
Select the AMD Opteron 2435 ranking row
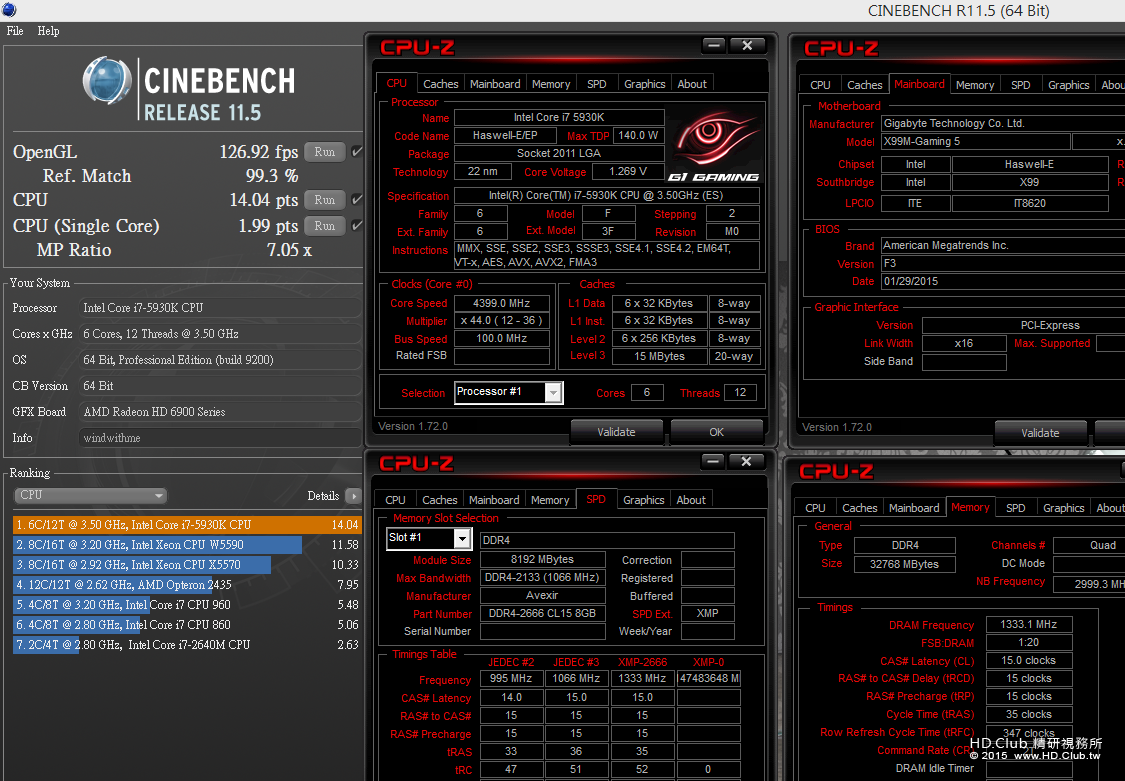(x=187, y=585)
